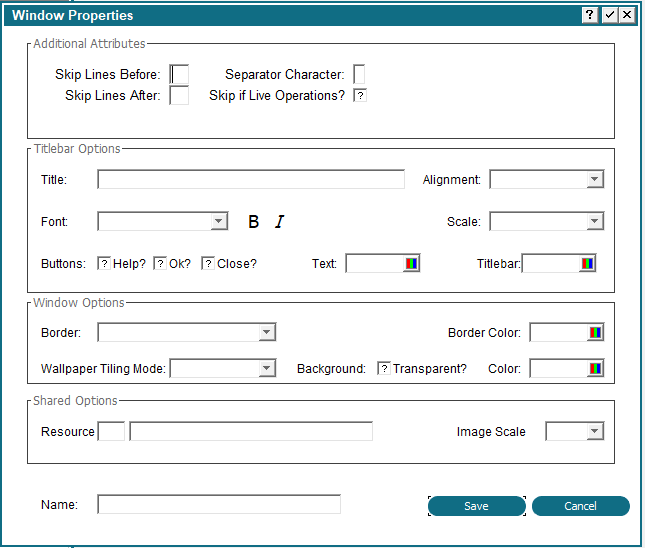Image resolution: width=645 pixels, height=548 pixels.
Task: Click the Titlebar color value field
Action: pos(551,263)
